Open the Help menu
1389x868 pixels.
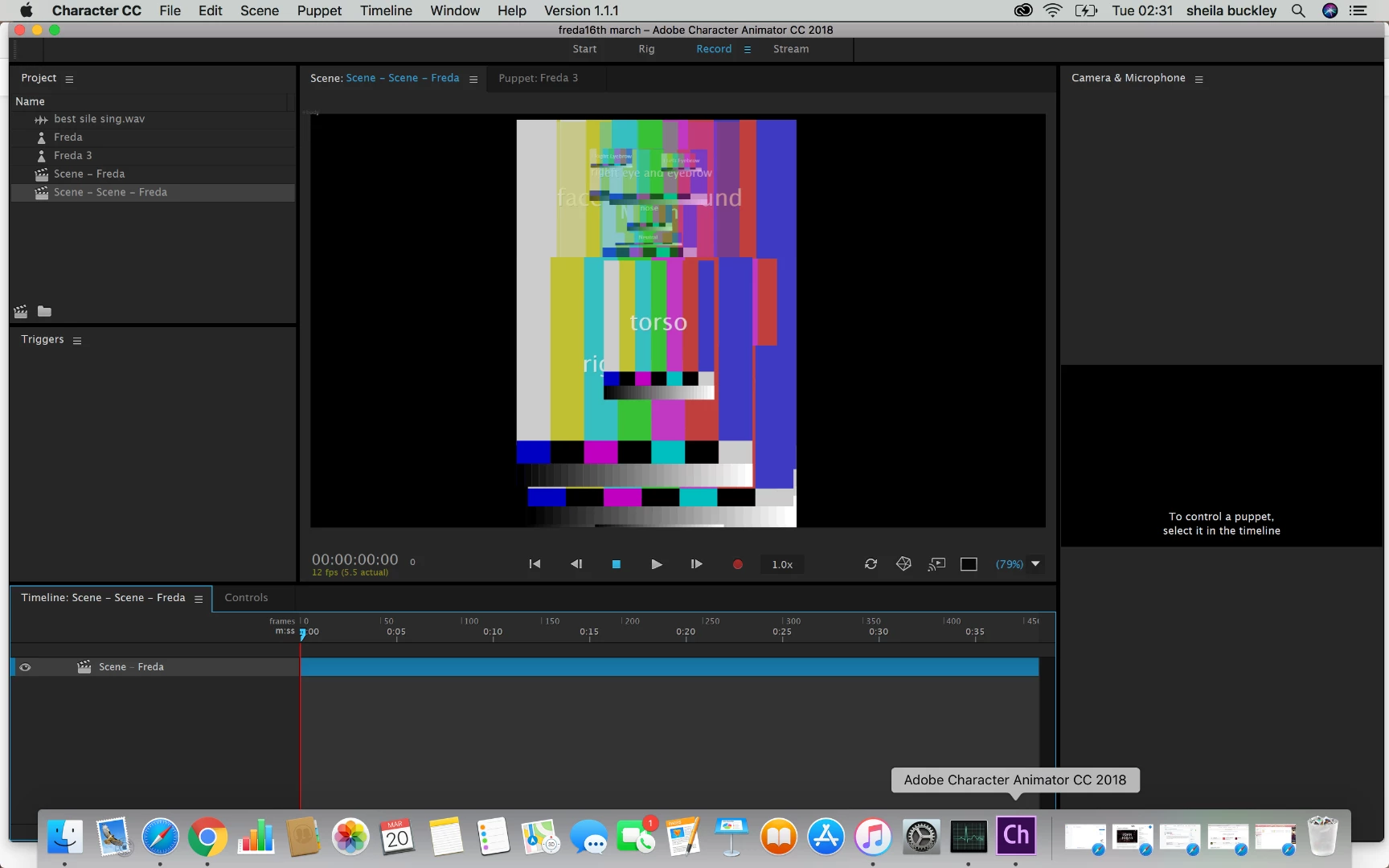[511, 10]
